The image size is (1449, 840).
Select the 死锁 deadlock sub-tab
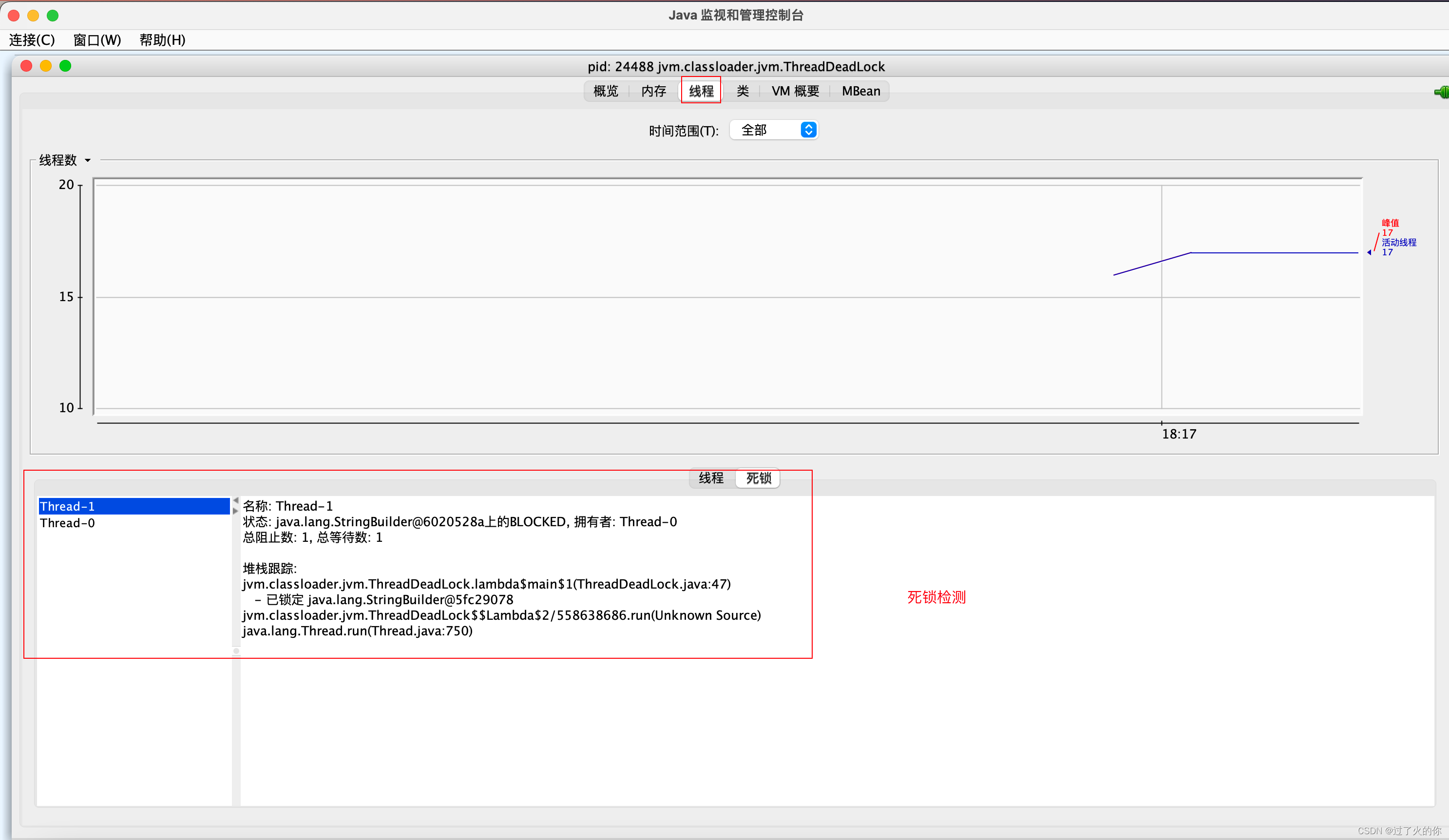(759, 478)
